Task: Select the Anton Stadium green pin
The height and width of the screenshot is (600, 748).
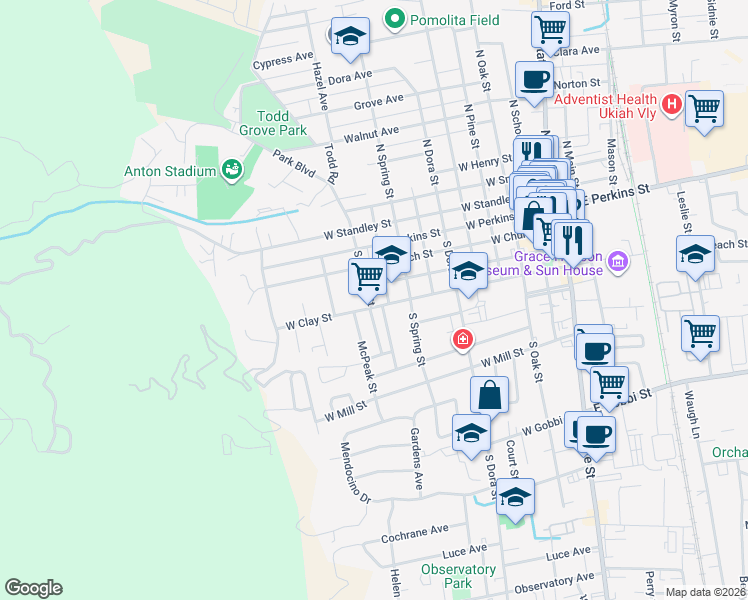Action: pyautogui.click(x=232, y=171)
